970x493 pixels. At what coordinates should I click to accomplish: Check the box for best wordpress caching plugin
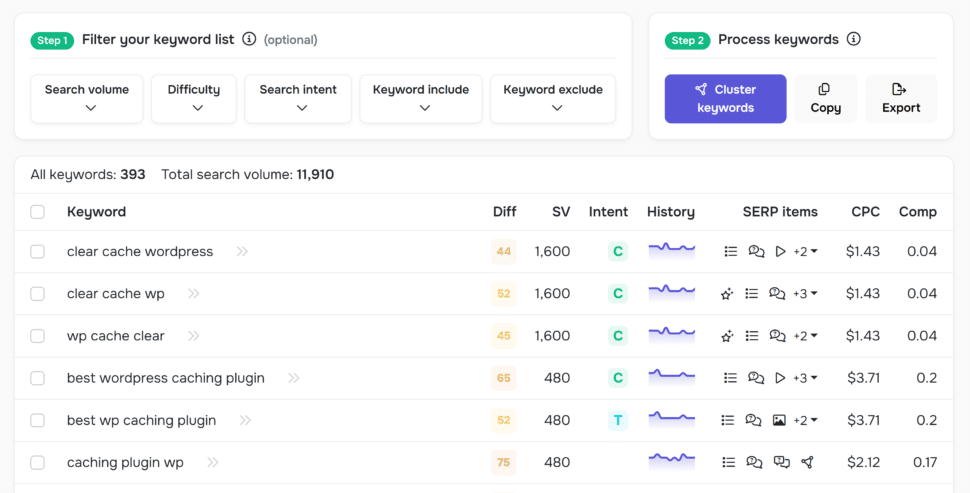(x=38, y=378)
